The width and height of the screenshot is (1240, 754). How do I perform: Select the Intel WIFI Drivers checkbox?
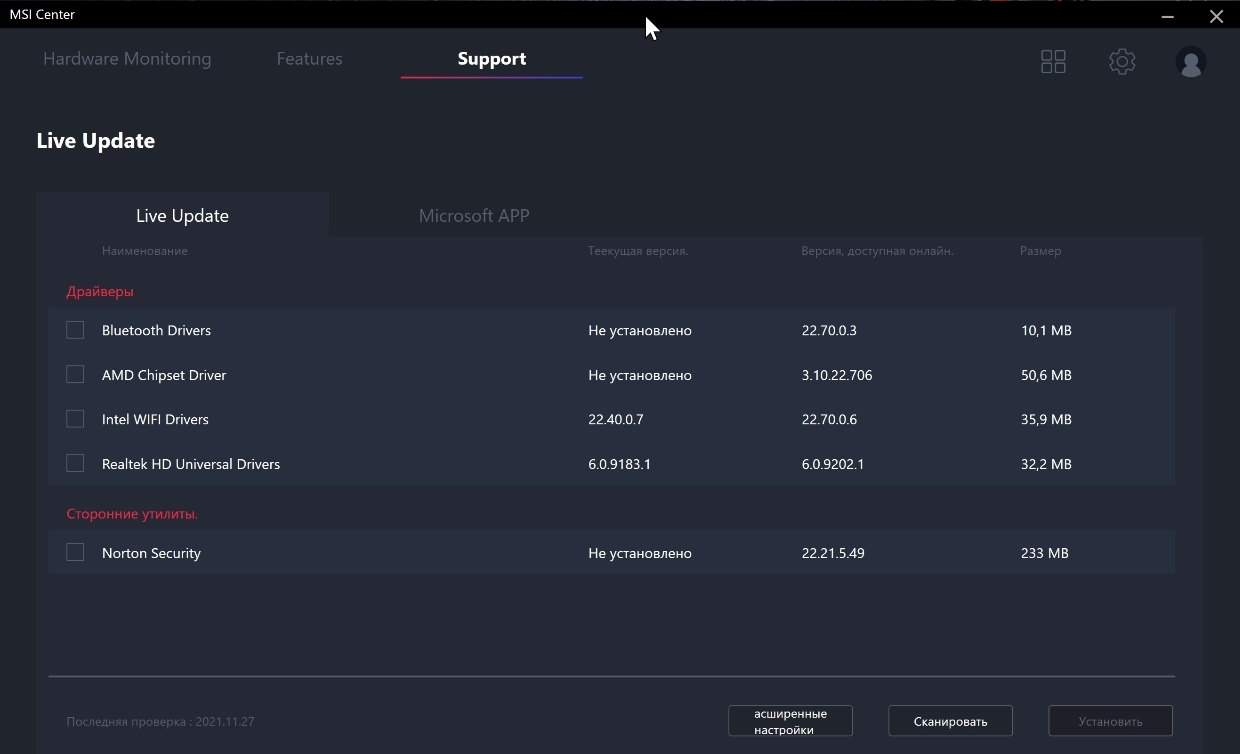pos(75,419)
